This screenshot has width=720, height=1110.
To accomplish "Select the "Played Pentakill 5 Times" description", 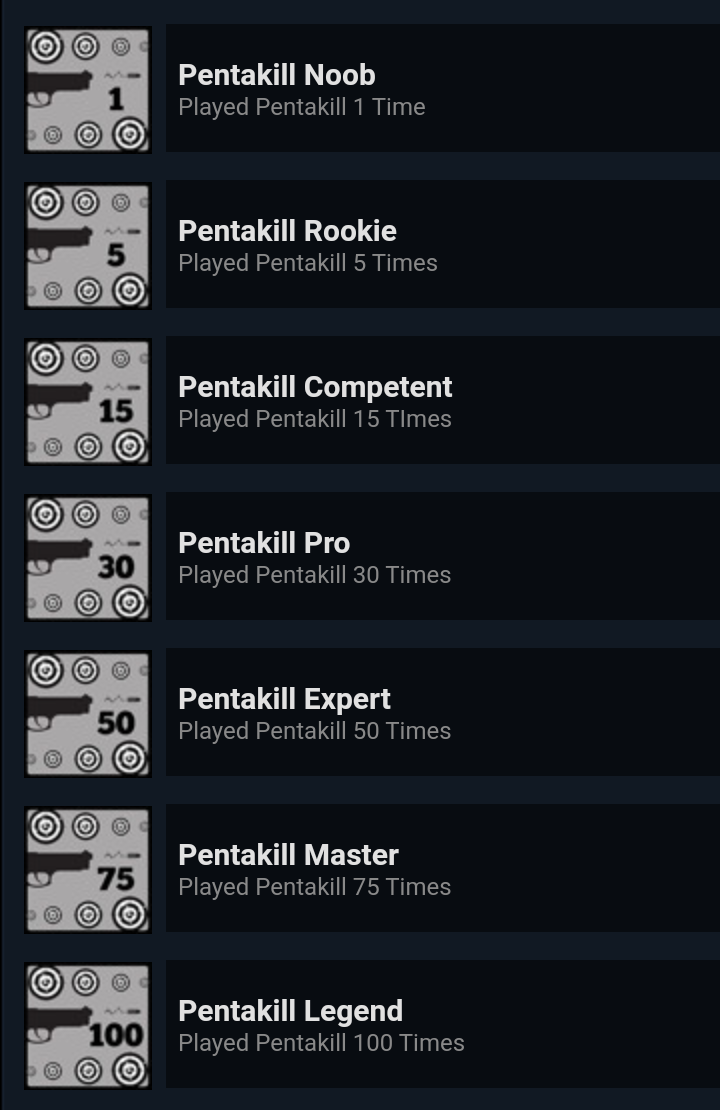I will point(307,263).
